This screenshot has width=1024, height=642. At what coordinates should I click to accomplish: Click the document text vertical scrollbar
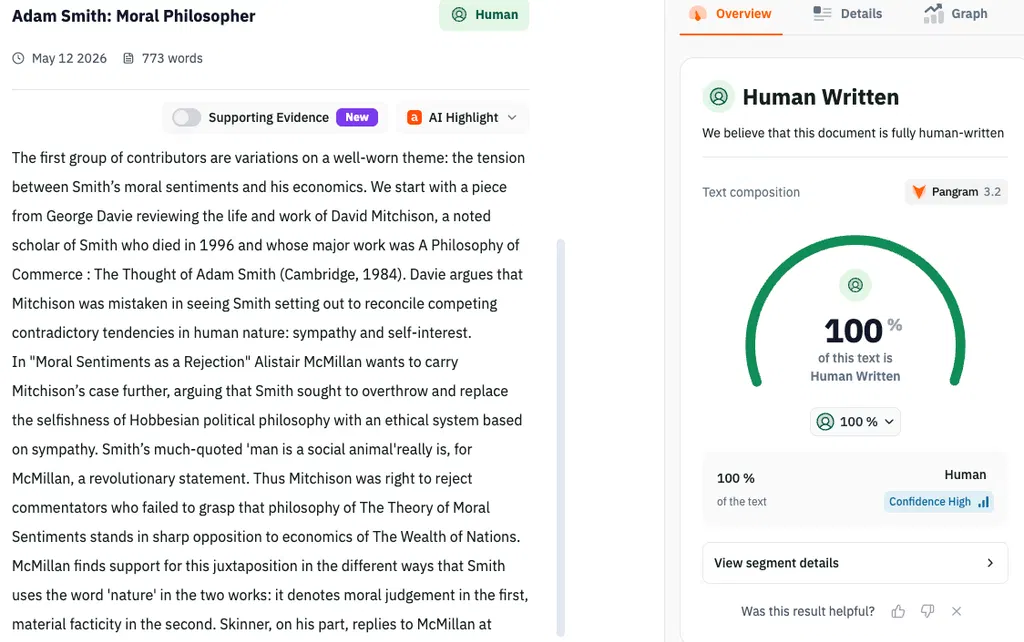pos(560,438)
